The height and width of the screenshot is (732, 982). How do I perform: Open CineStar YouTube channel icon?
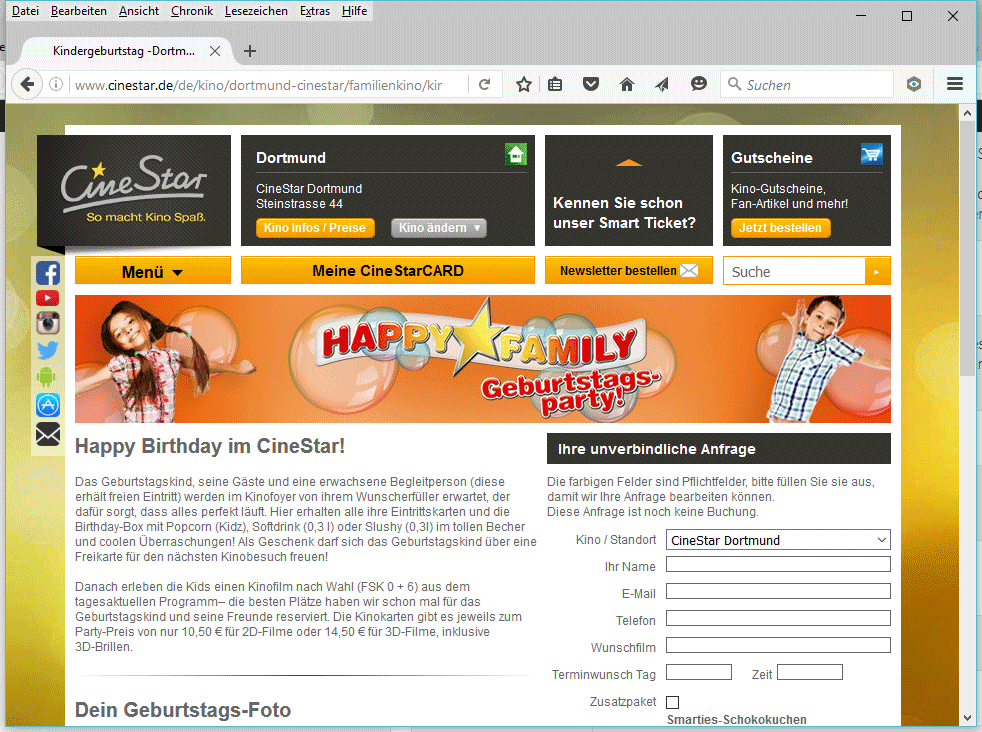pos(48,298)
